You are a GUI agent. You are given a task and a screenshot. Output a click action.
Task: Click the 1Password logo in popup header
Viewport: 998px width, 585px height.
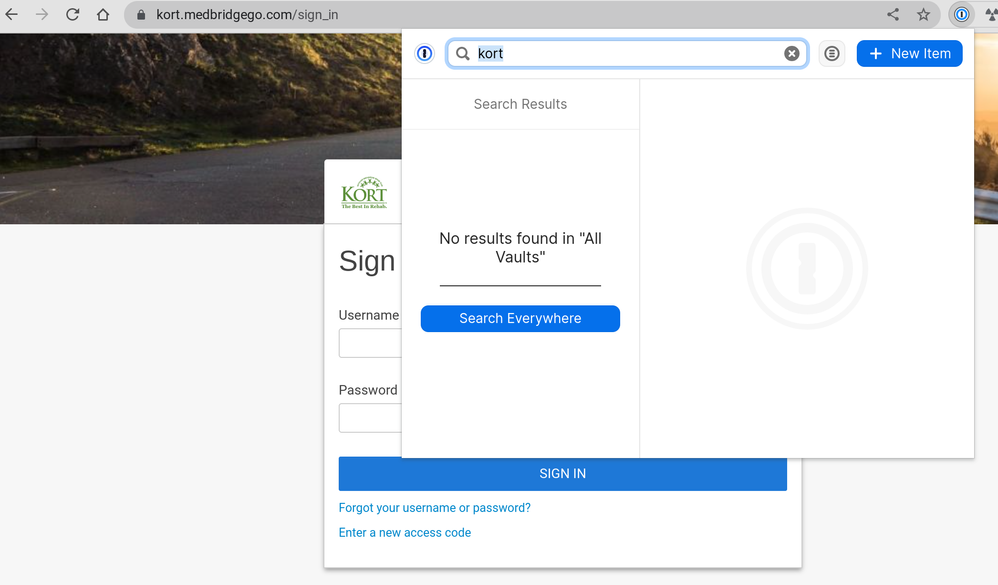coord(424,54)
